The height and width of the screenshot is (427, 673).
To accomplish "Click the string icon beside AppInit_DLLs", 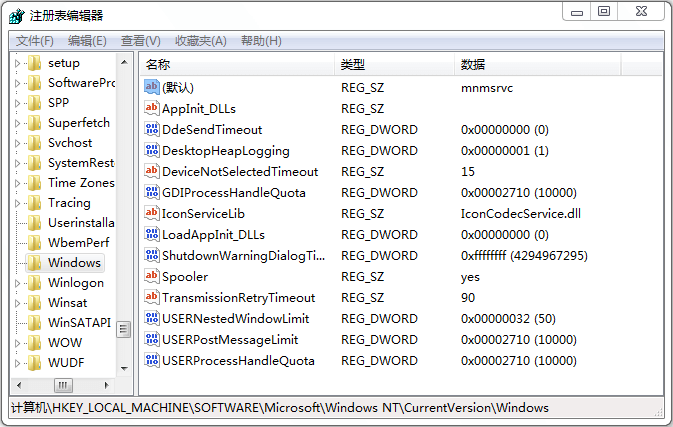I will 152,109.
